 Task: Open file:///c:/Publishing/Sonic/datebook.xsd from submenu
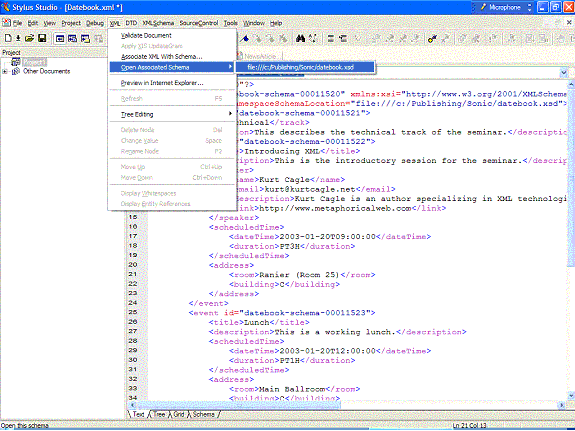(305, 67)
